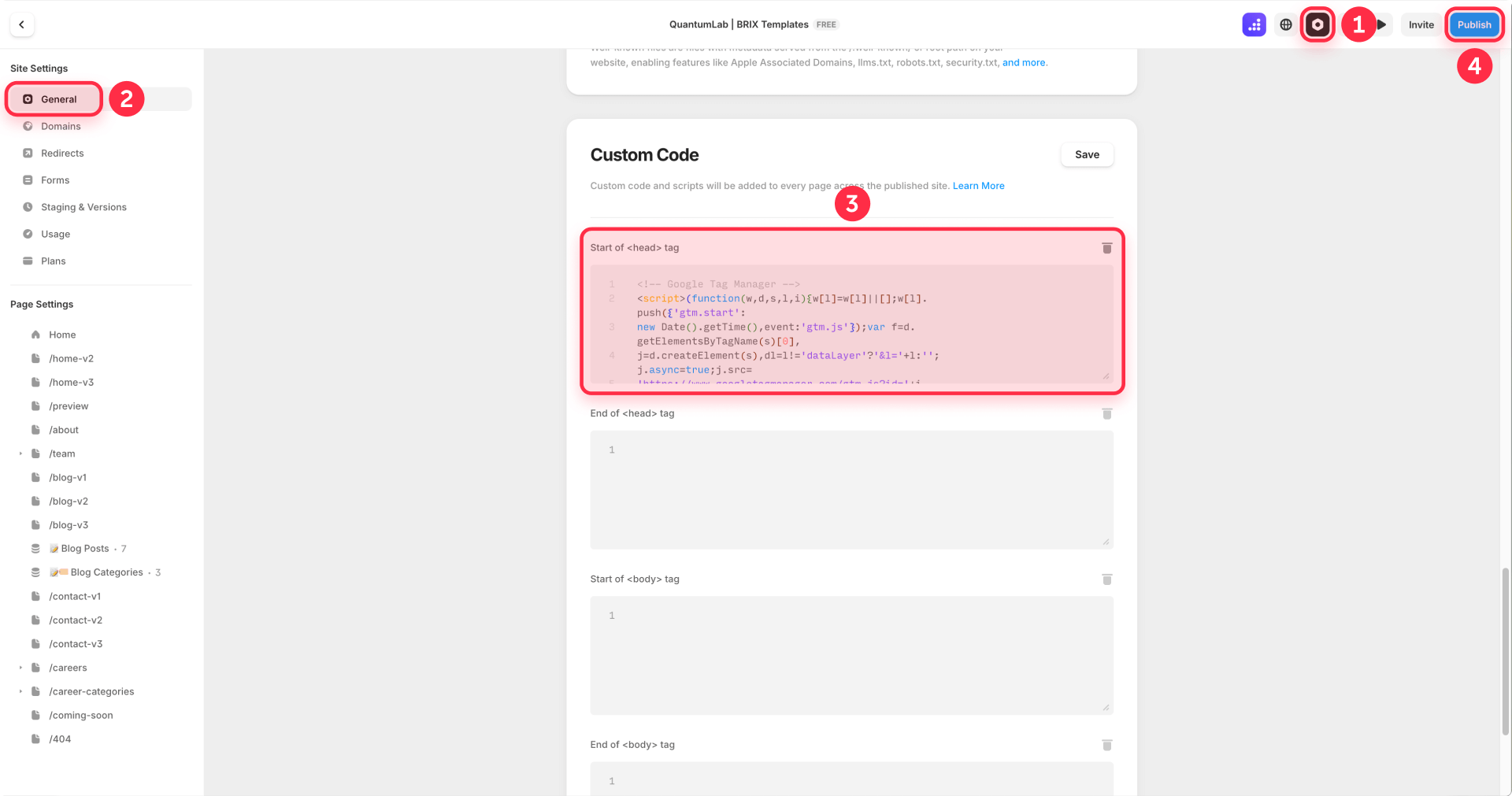Open General site settings in the sidebar

[x=53, y=99]
